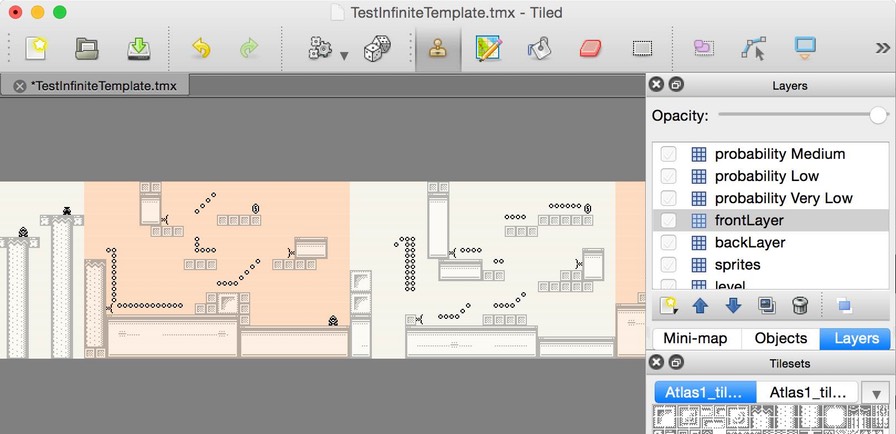The width and height of the screenshot is (896, 434).
Task: Save the map with the green arrow icon
Action: coord(139,49)
